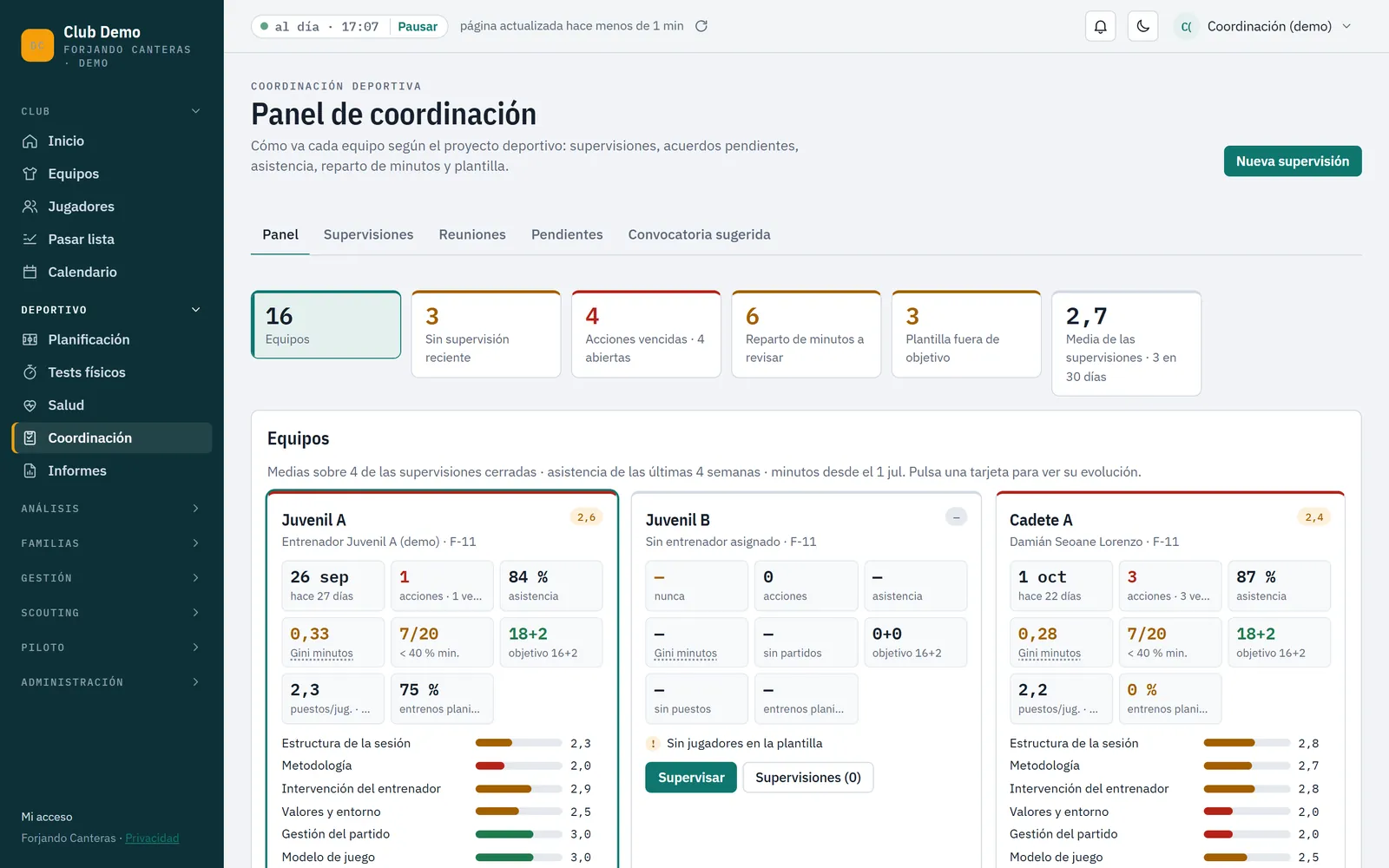Image resolution: width=1389 pixels, height=868 pixels.
Task: Switch to the Supervisiones tab
Action: (368, 234)
